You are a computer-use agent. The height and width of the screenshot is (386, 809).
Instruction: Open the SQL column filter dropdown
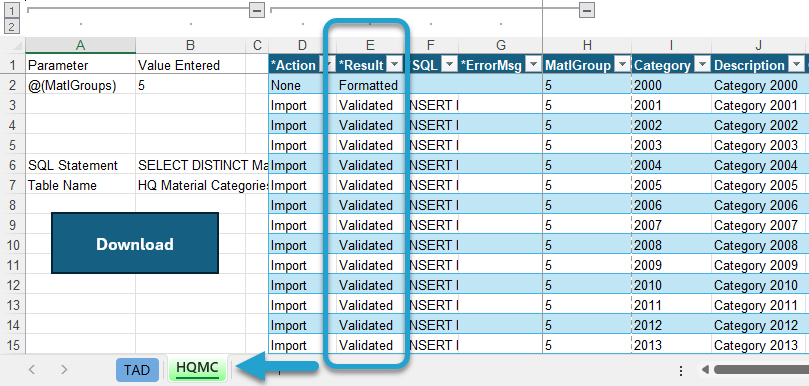tap(449, 65)
